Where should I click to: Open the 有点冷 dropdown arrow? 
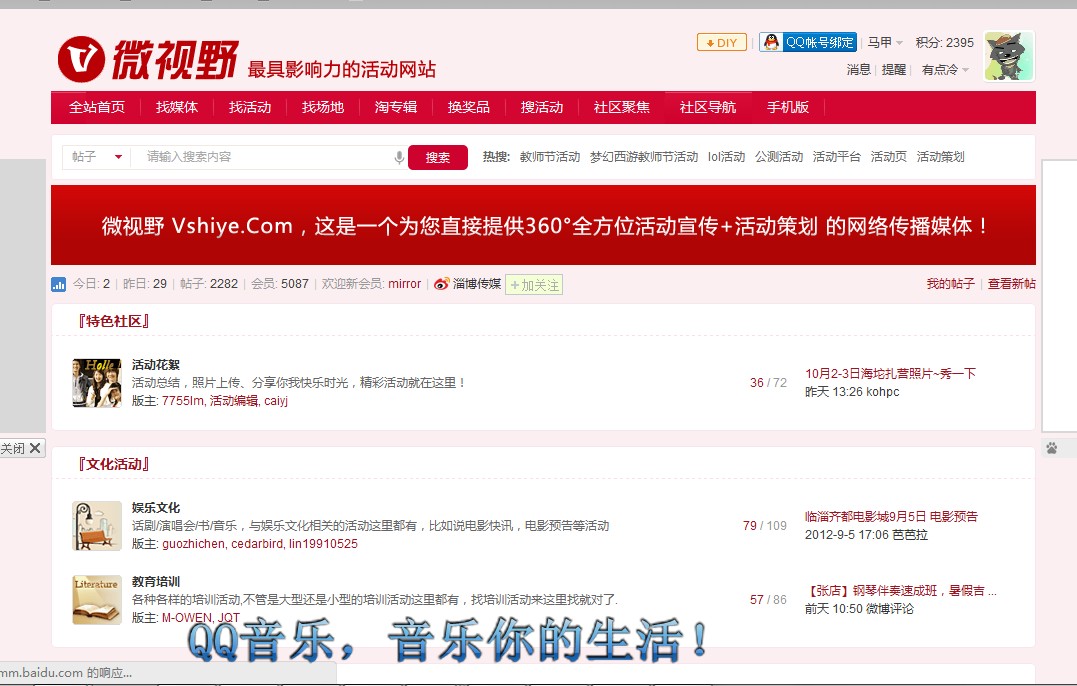coord(965,70)
